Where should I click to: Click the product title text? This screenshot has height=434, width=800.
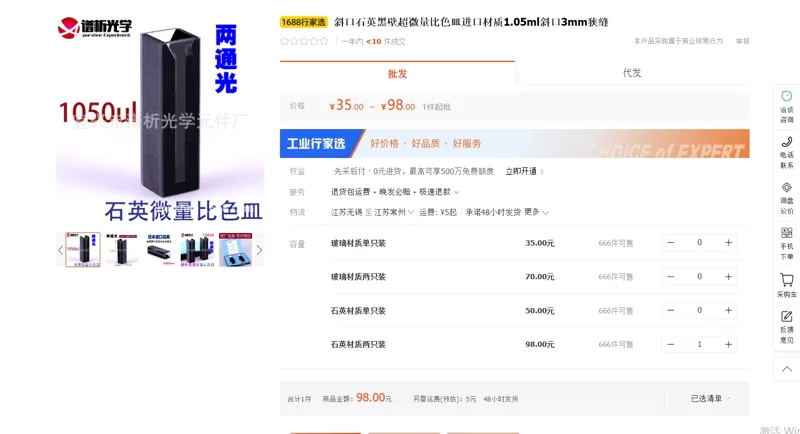coord(471,22)
